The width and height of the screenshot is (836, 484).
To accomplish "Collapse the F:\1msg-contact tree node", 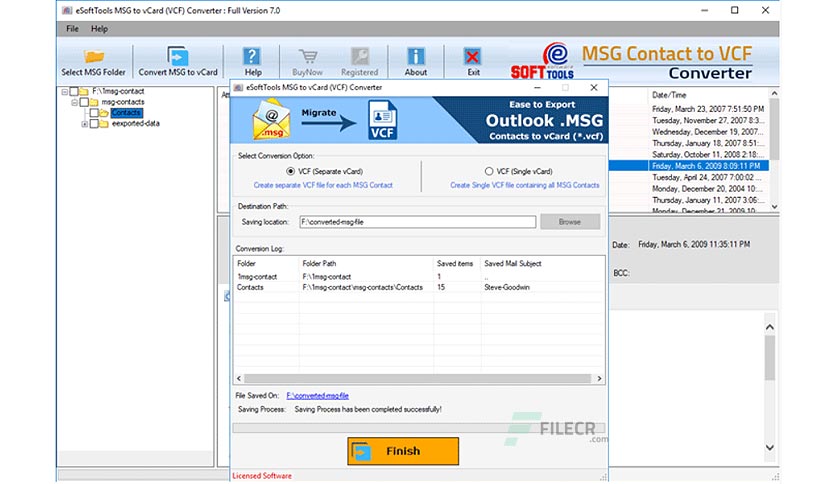I will 65,92.
